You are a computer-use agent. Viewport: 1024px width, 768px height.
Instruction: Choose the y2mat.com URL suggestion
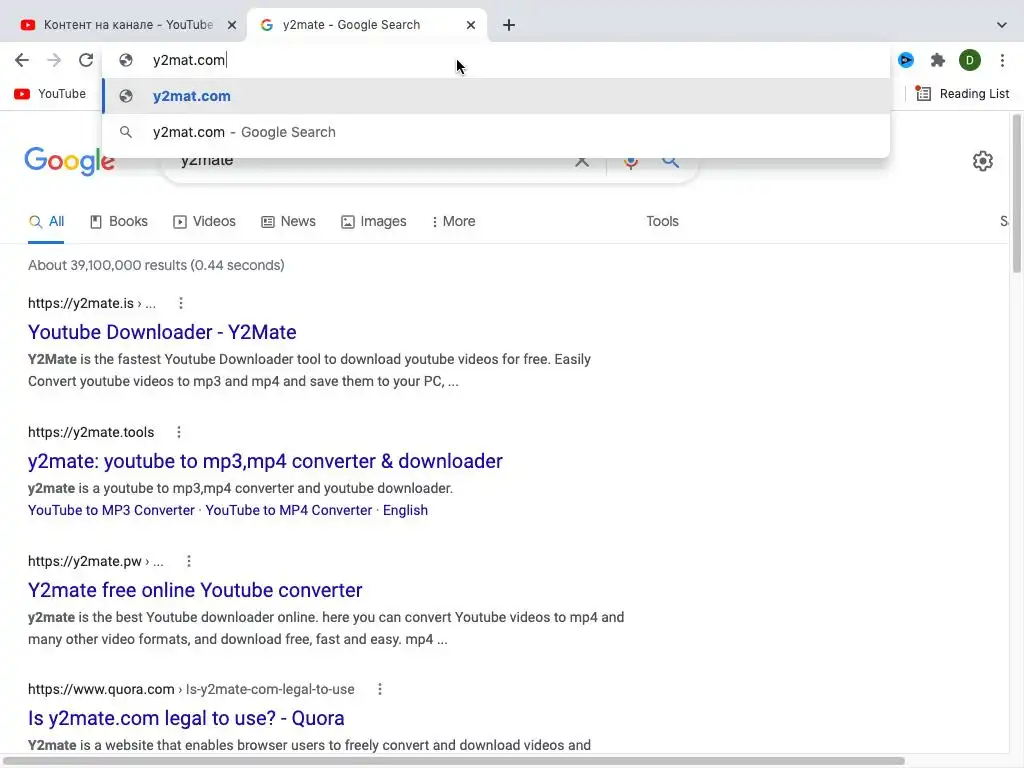pos(496,96)
